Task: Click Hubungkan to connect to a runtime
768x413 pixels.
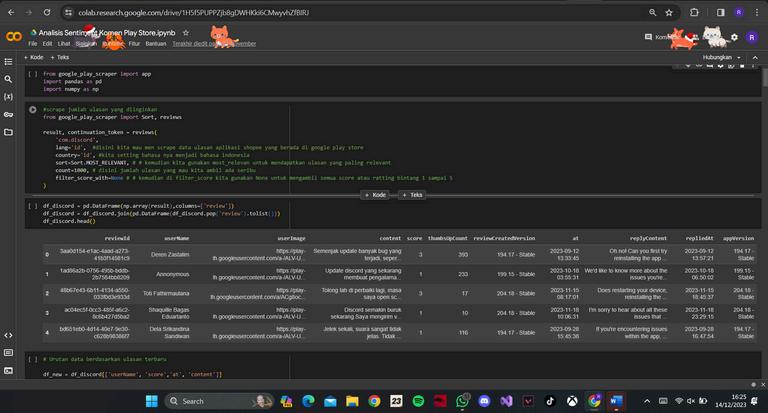Action: 717,57
